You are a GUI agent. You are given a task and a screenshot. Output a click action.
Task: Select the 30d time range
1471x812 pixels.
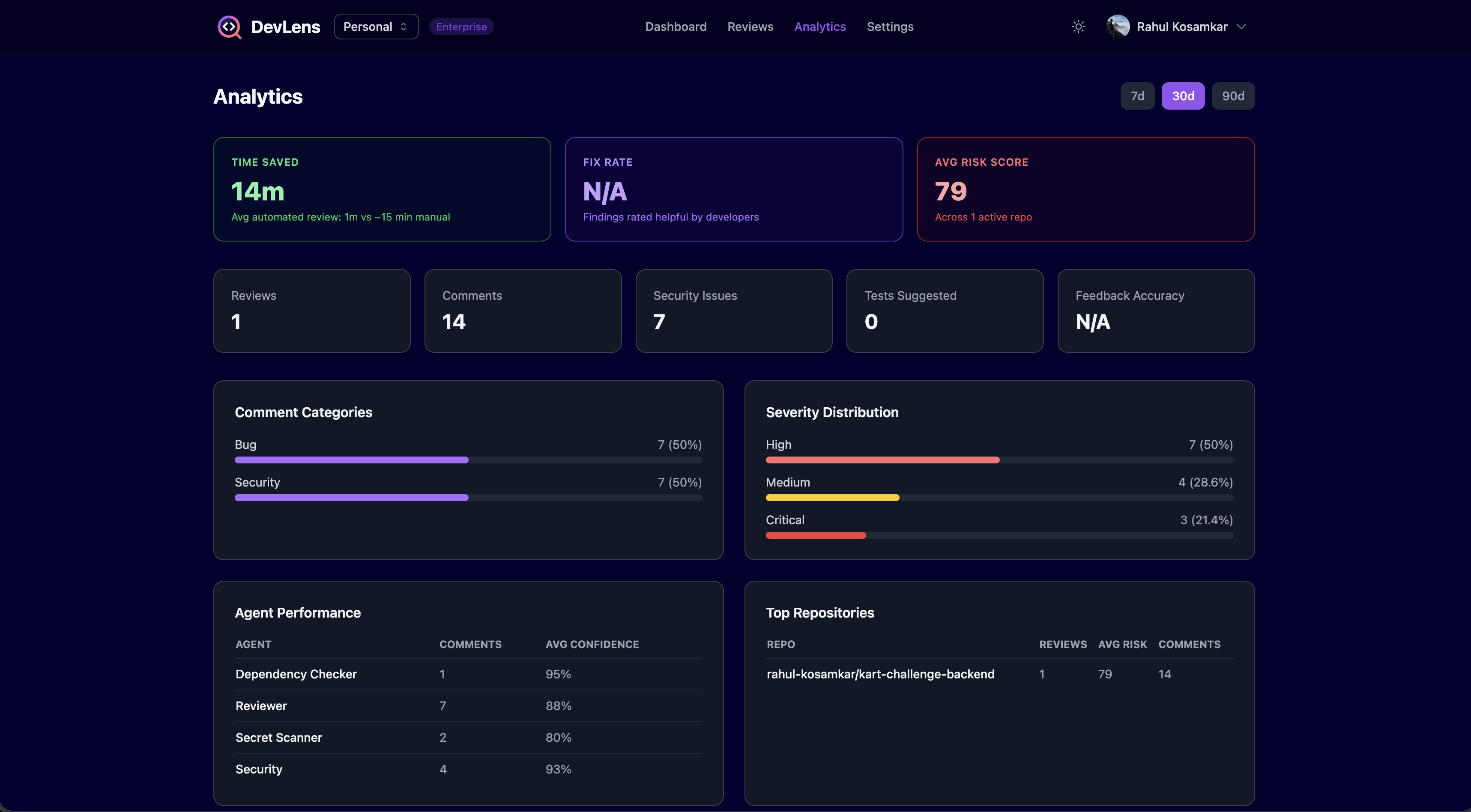[1183, 96]
